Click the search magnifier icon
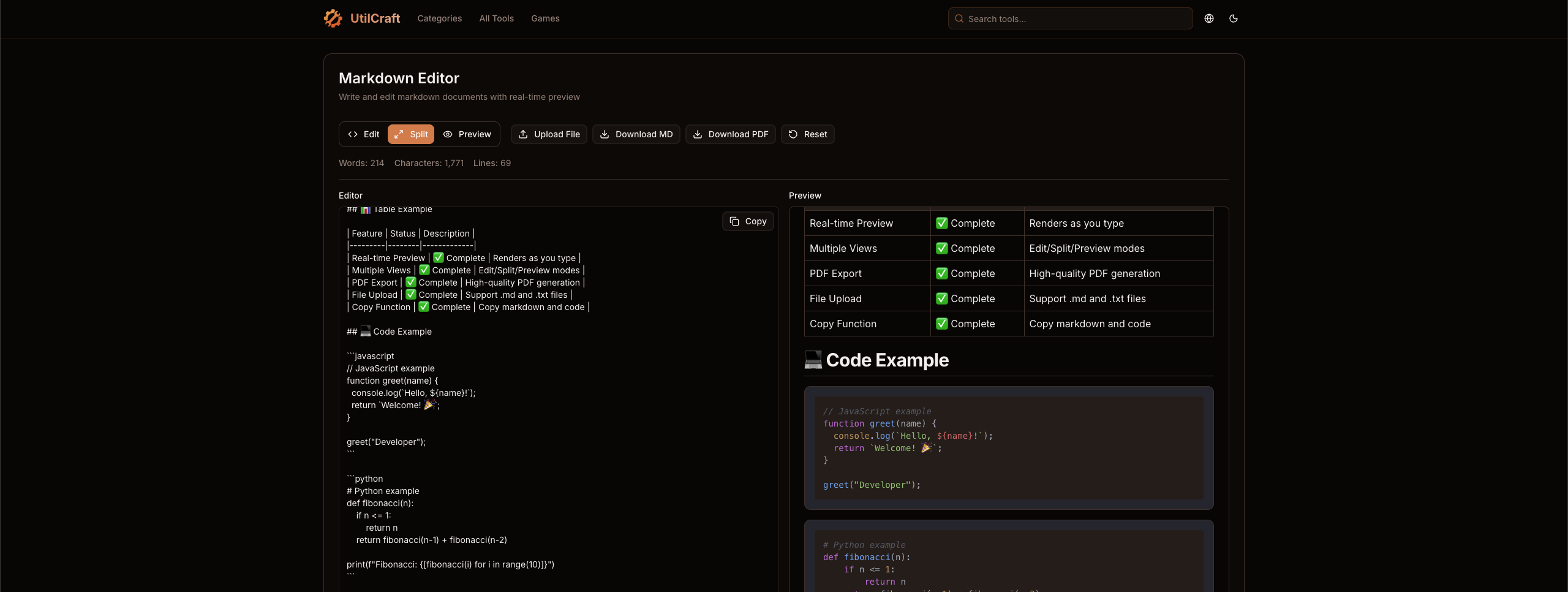The height and width of the screenshot is (592, 1568). click(x=959, y=19)
